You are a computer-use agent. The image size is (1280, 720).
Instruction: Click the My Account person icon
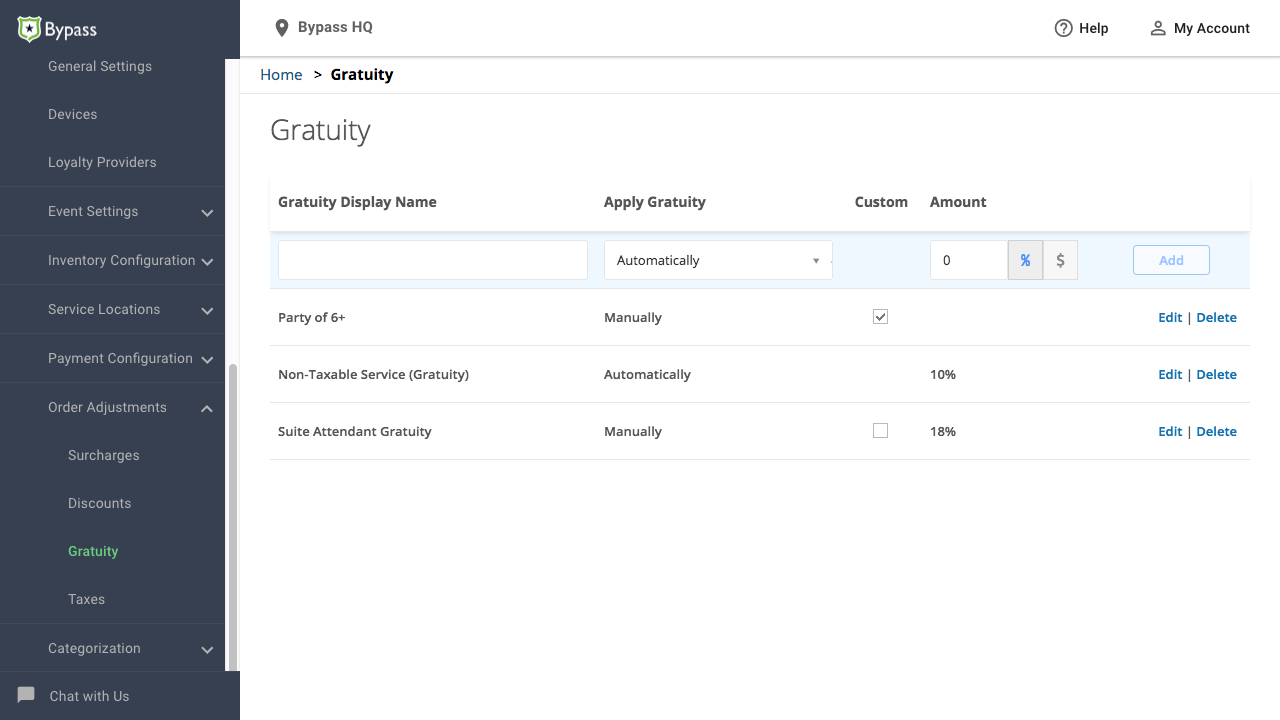point(1158,28)
